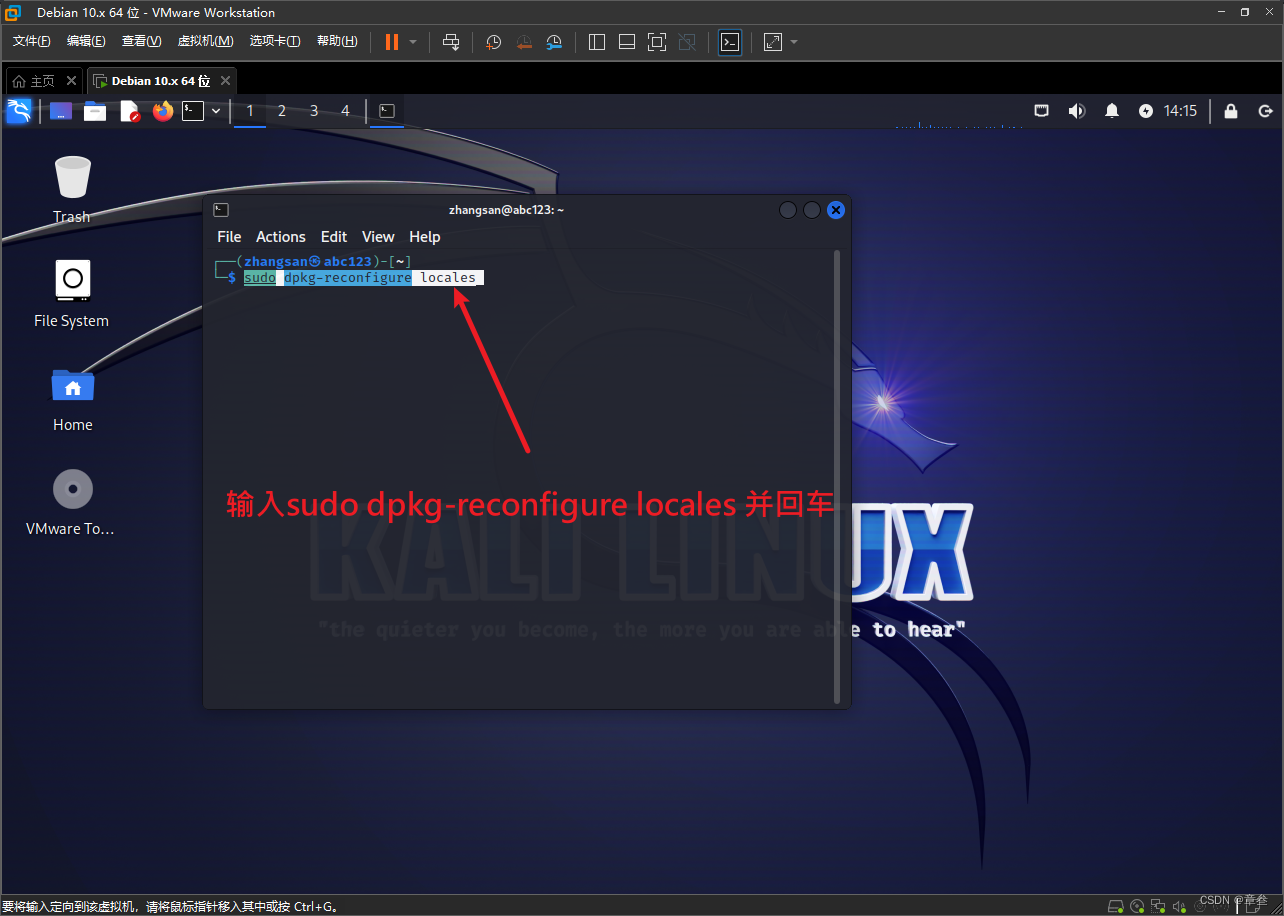Open the Actions menu in terminal
Viewport: 1284px width, 916px height.
pyautogui.click(x=281, y=237)
